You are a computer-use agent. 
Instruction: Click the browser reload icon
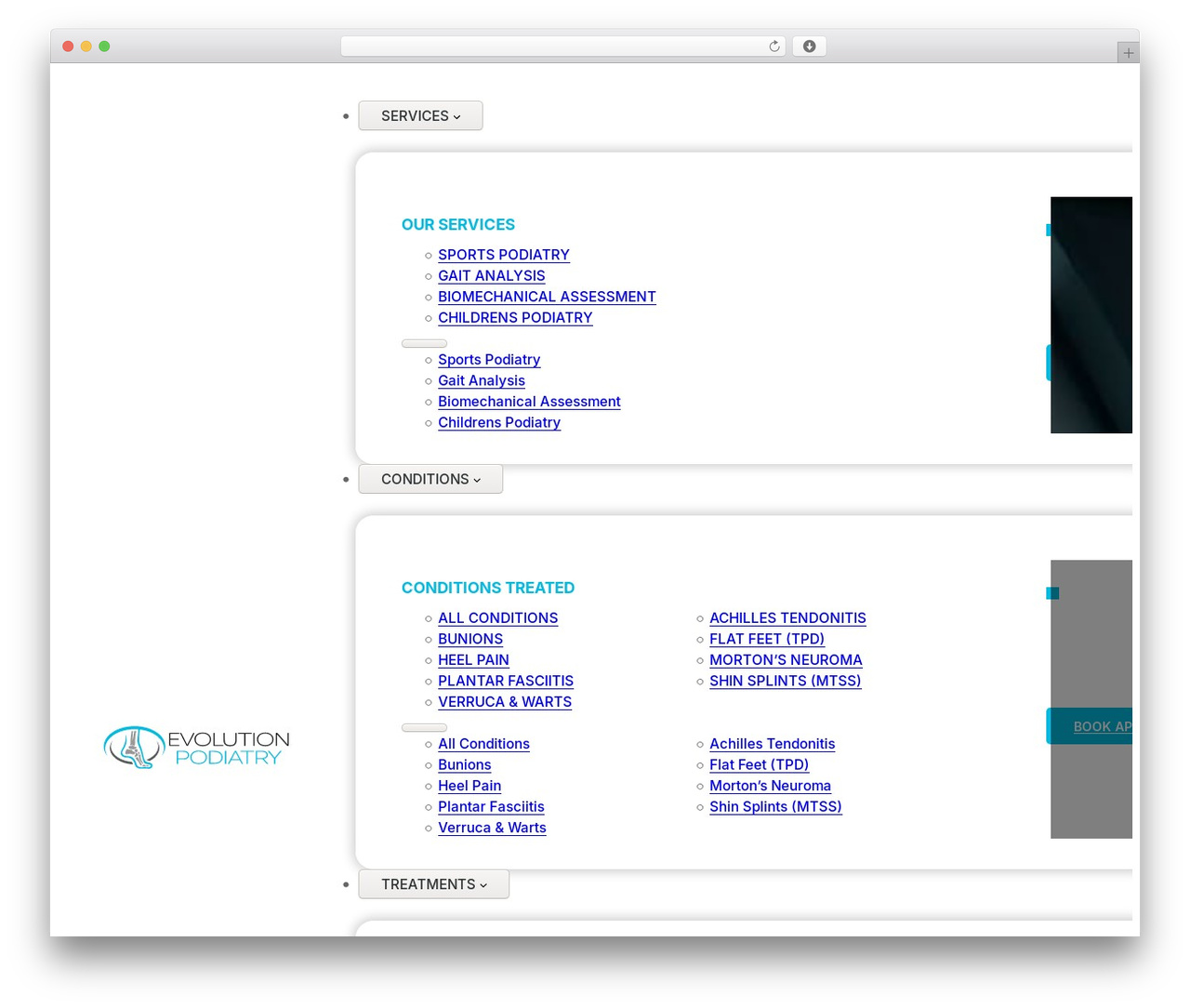point(773,46)
